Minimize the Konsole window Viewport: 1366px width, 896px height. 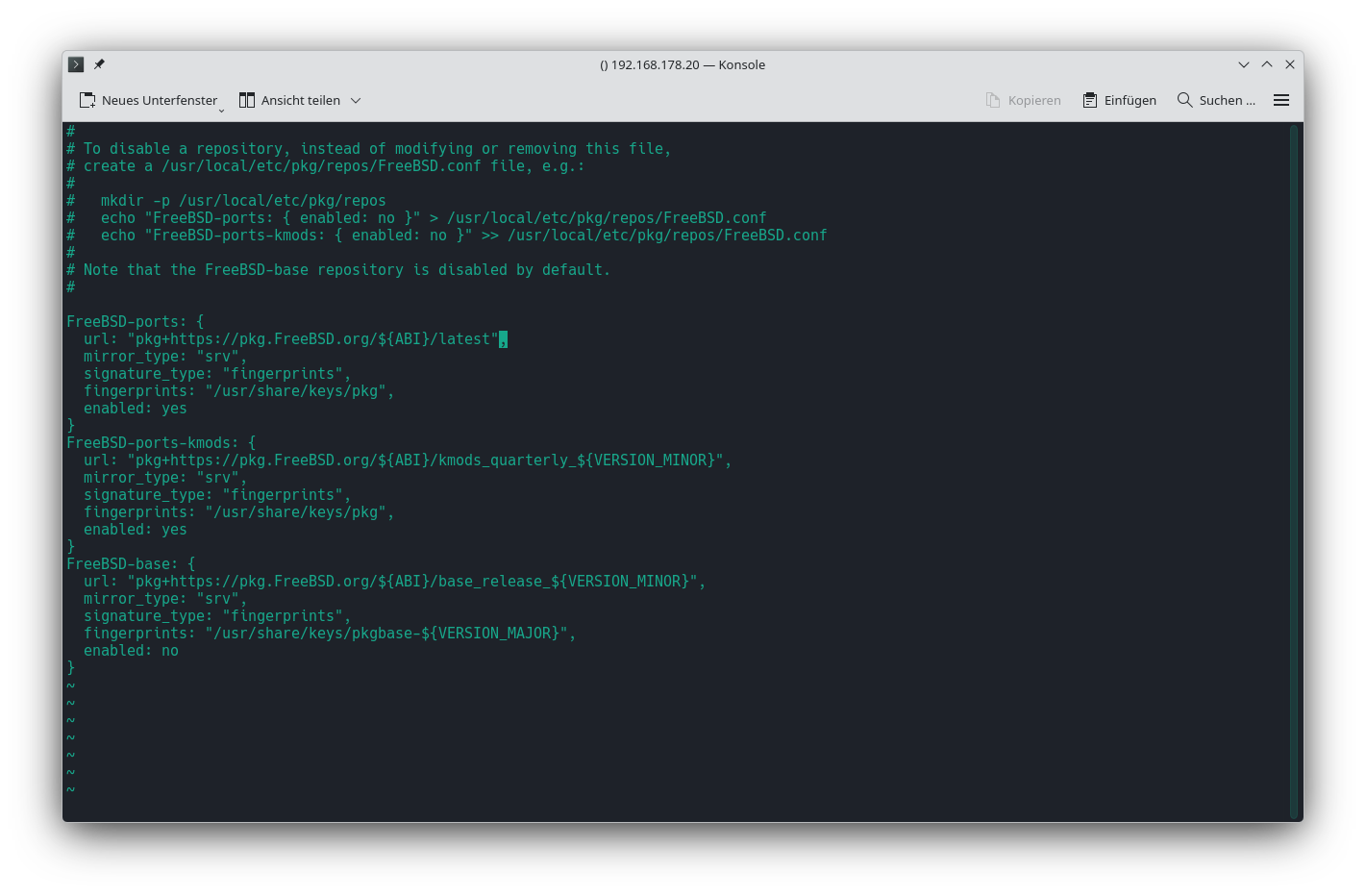pyautogui.click(x=1244, y=64)
